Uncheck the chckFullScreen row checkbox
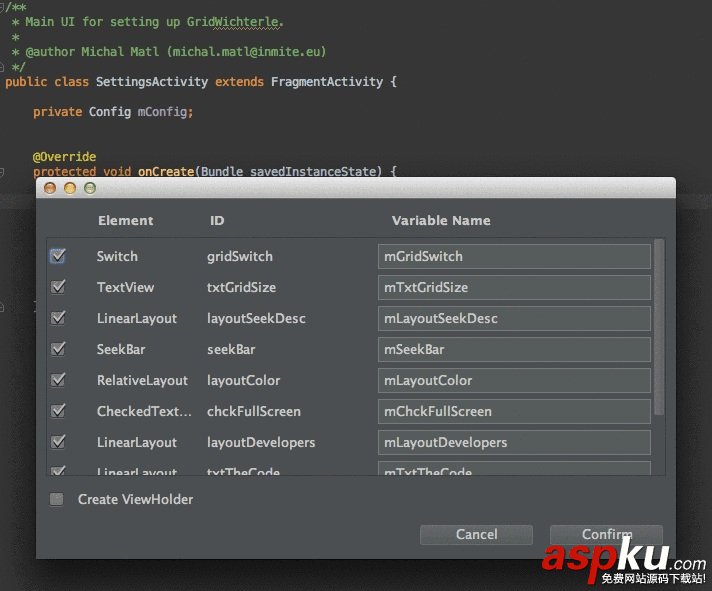 tap(58, 411)
